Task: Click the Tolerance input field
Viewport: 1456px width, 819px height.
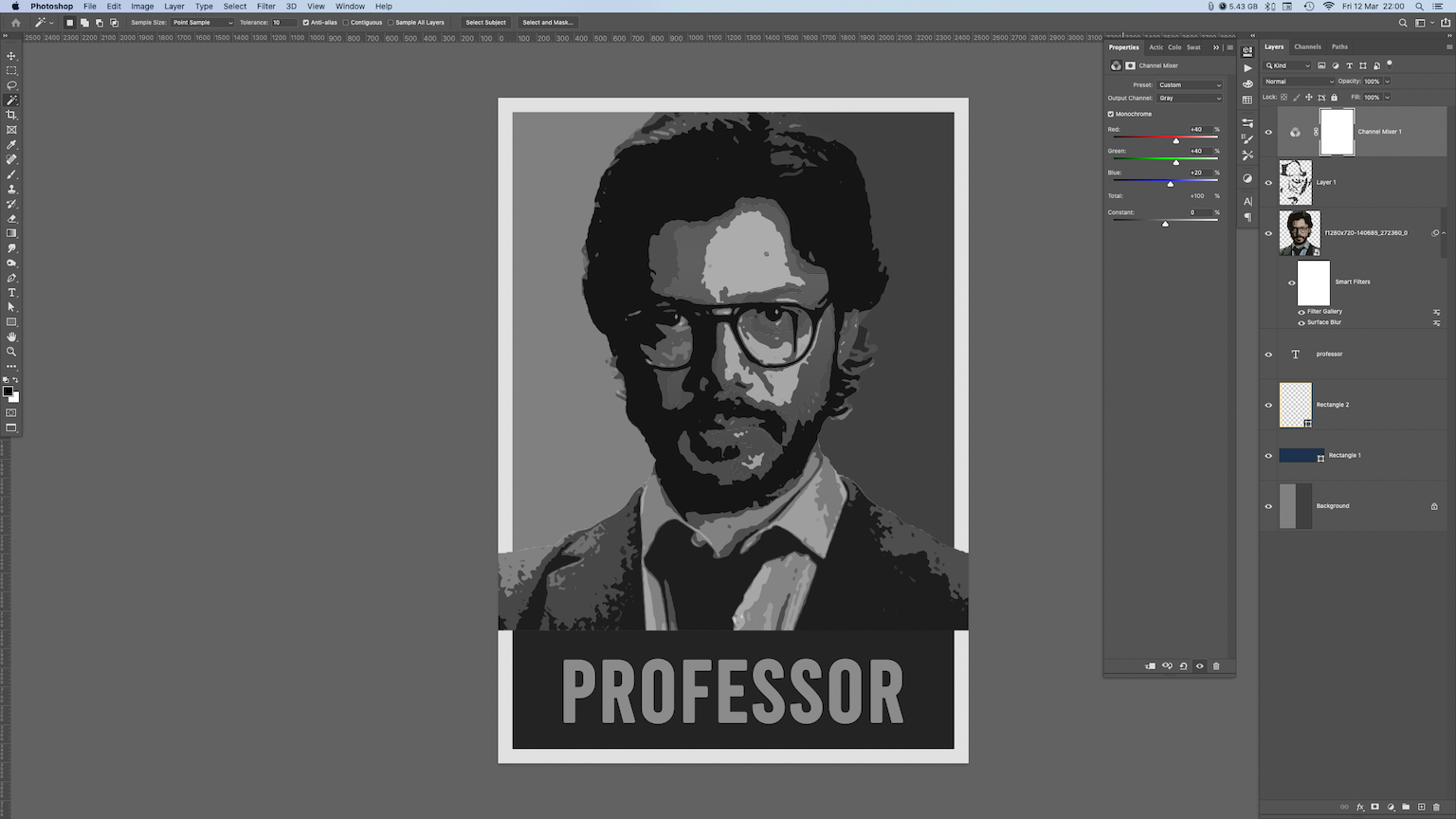Action: tap(283, 22)
